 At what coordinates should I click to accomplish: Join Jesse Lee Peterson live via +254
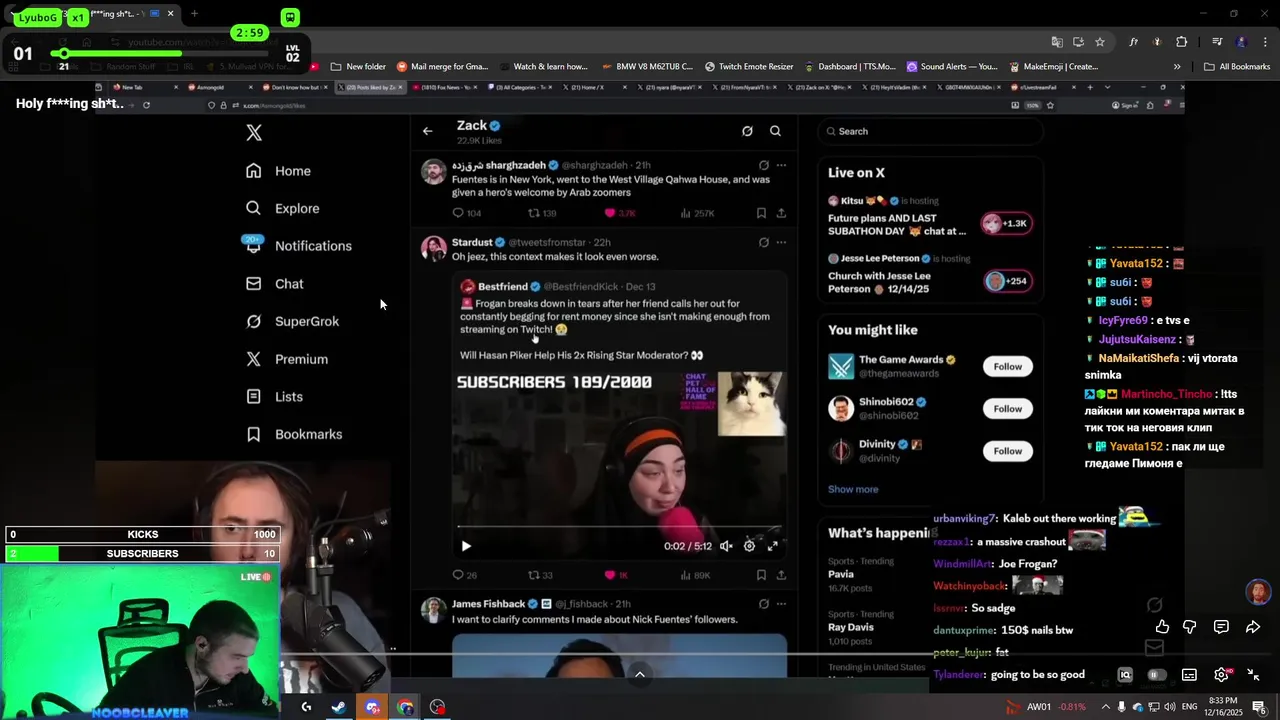click(1006, 281)
